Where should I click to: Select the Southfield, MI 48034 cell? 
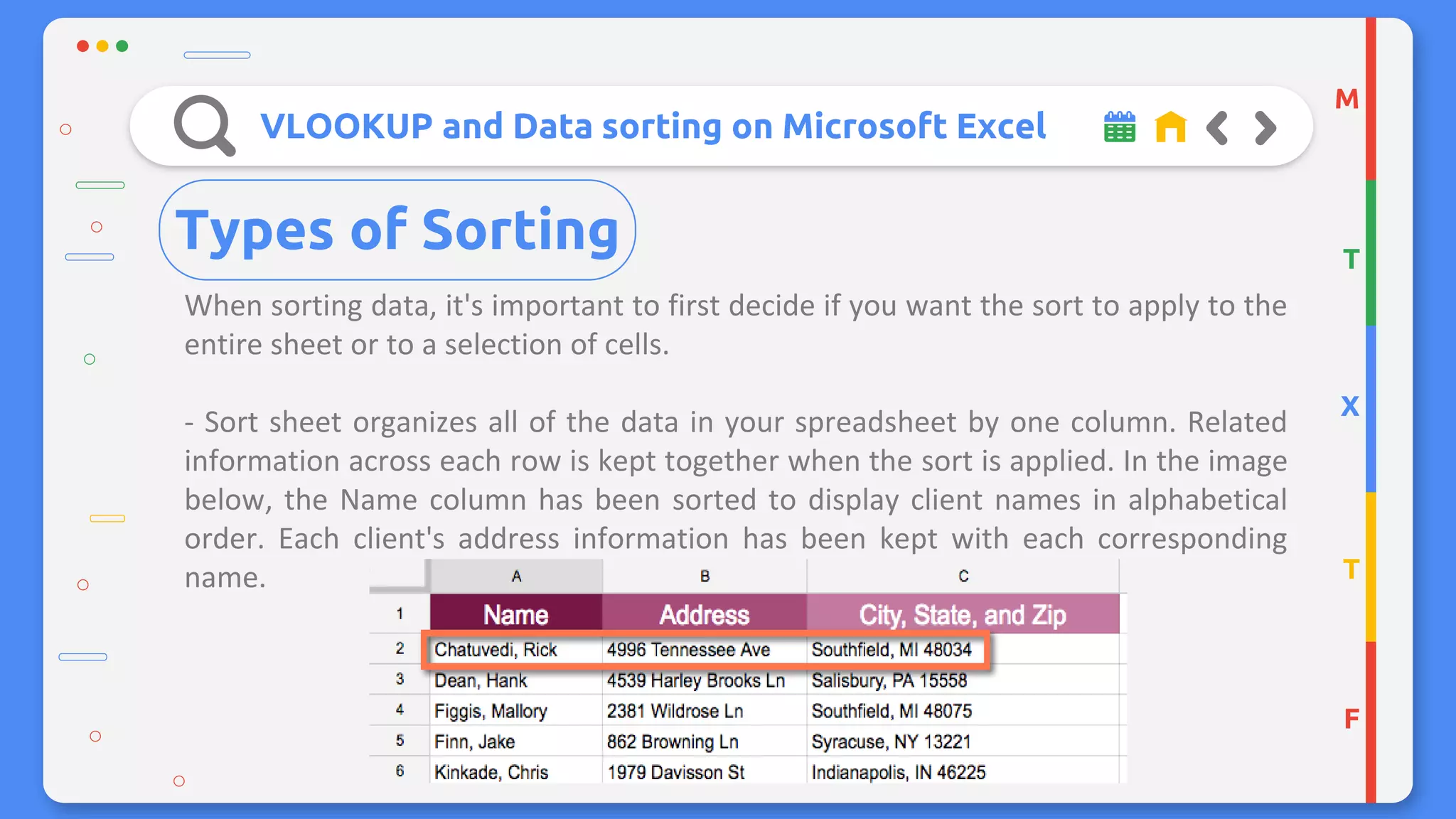[963, 649]
